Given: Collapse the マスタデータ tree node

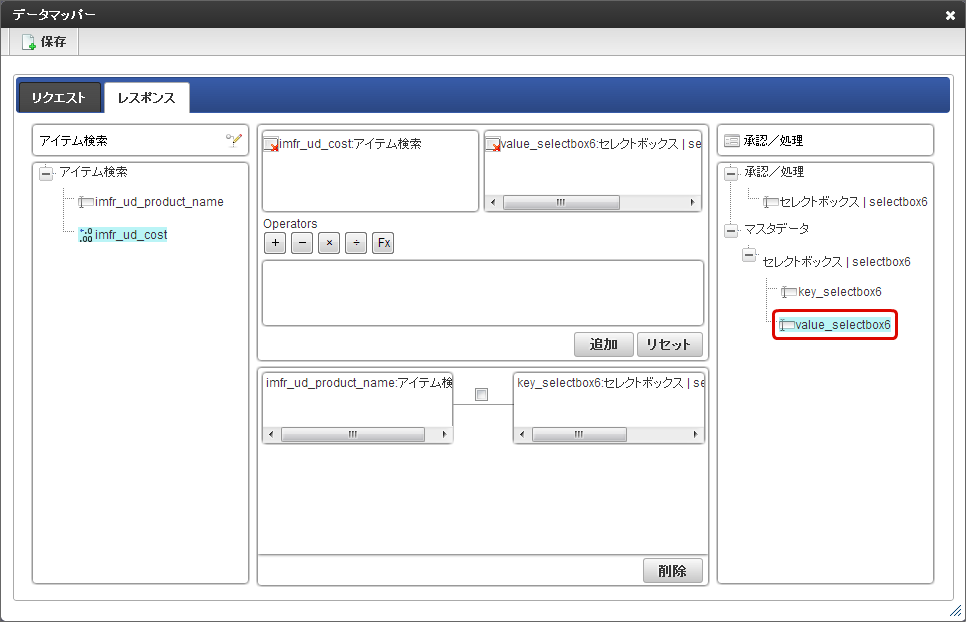Looking at the screenshot, I should (x=731, y=230).
